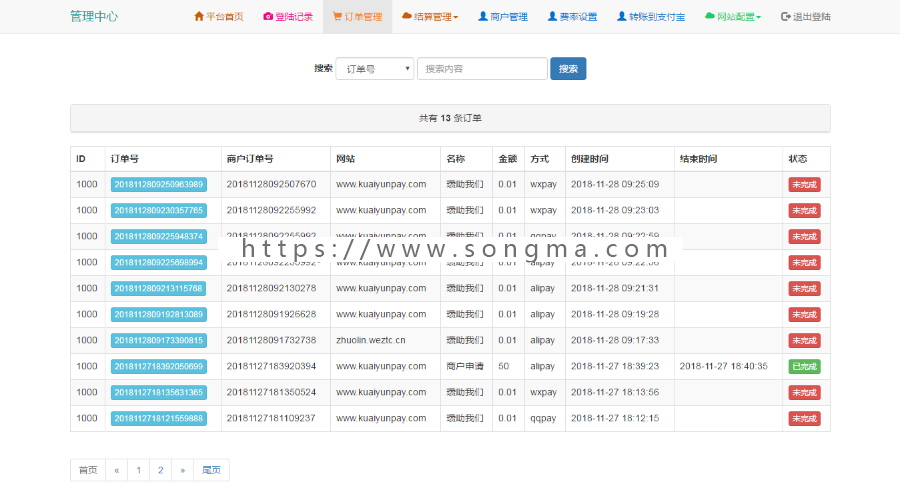Open 平台首页 via the home icon

tap(199, 16)
